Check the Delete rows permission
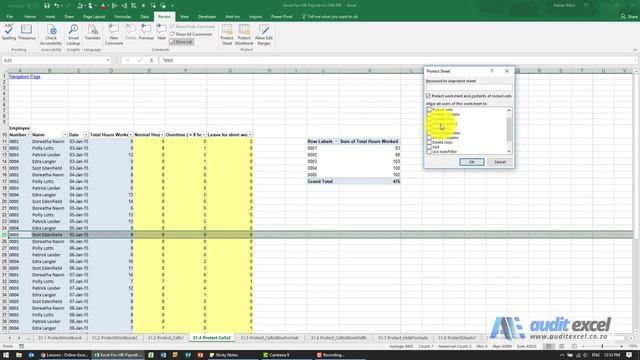The width and height of the screenshot is (640, 360). click(x=429, y=142)
